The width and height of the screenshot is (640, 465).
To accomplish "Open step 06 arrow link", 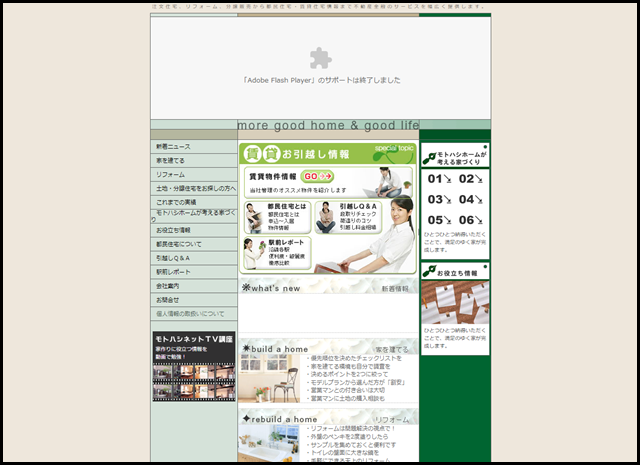I will click(471, 220).
